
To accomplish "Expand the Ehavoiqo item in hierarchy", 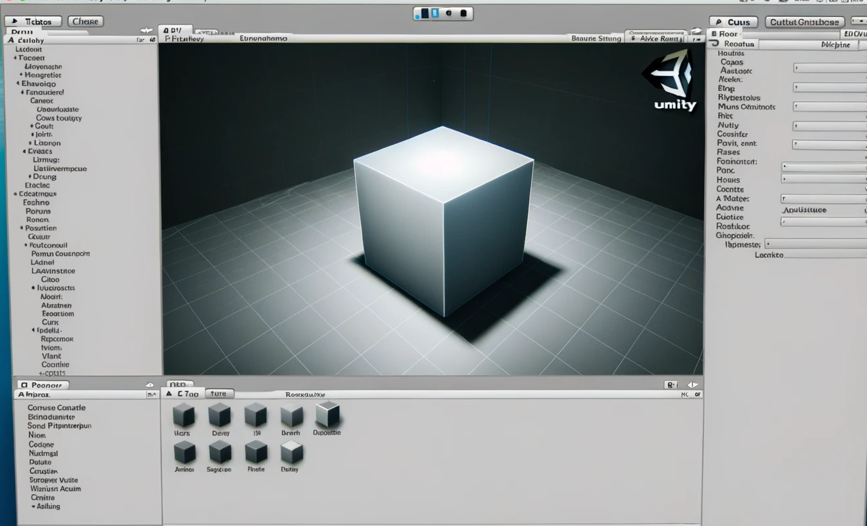I will [x=16, y=84].
